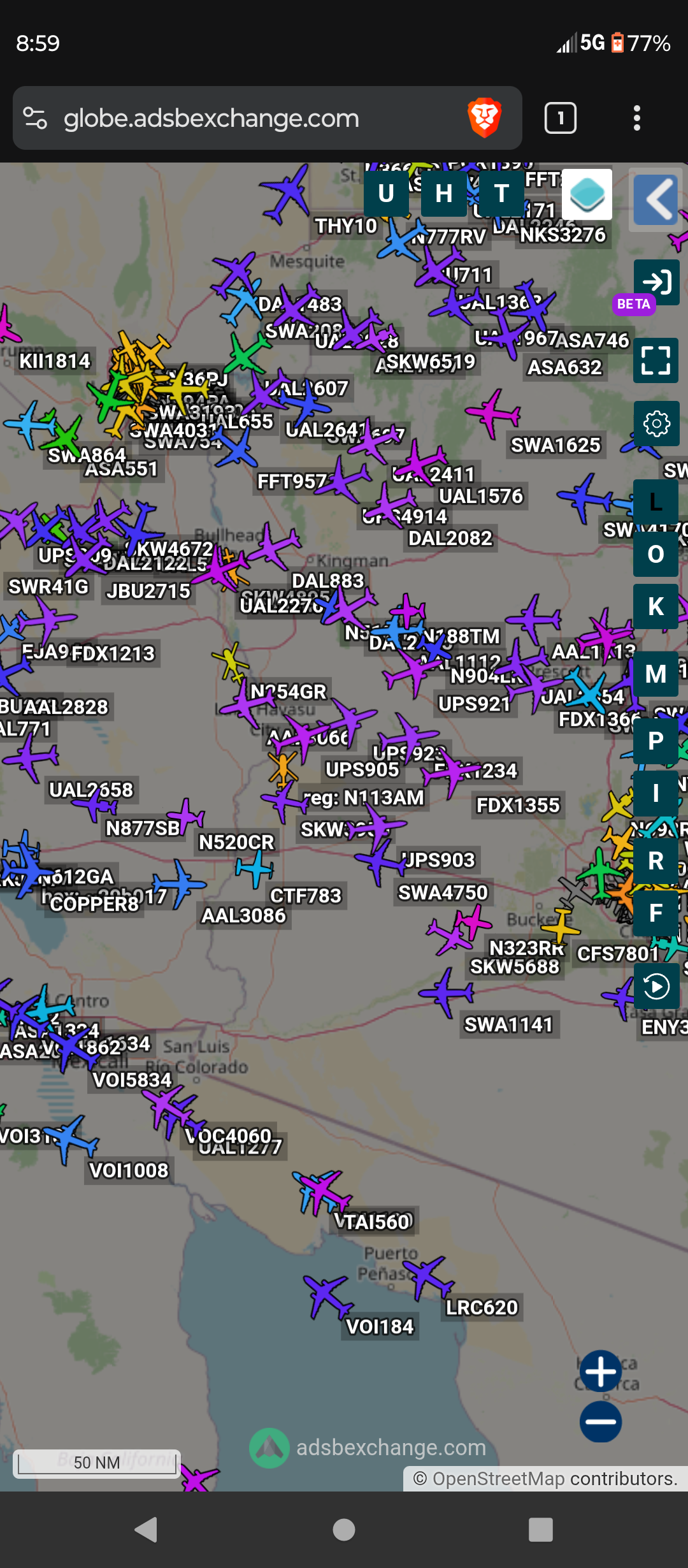The image size is (688, 1568).
Task: Zoom out with the minus button
Action: 601,1421
